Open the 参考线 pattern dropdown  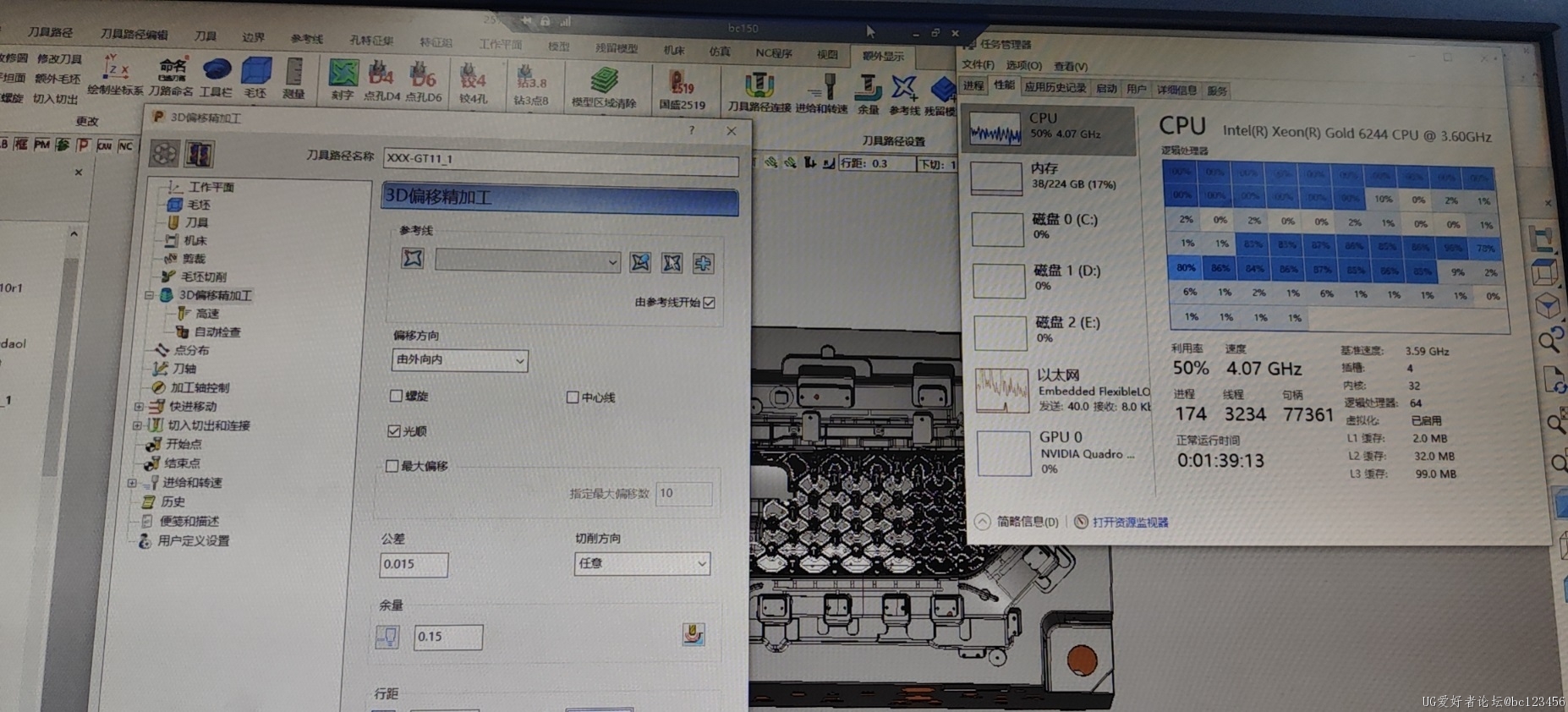pyautogui.click(x=528, y=261)
